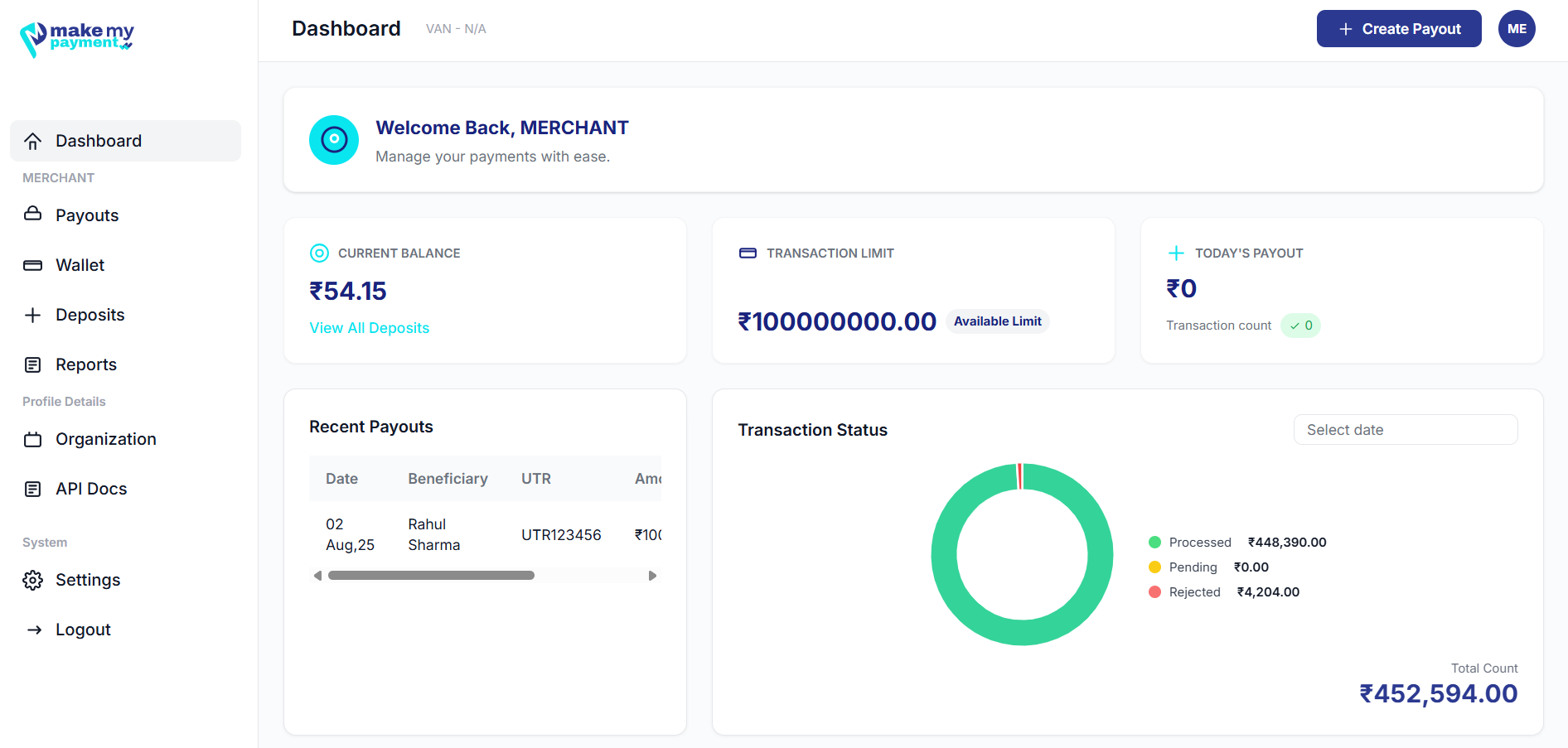
Task: Click the Current Balance target icon
Action: pos(319,253)
